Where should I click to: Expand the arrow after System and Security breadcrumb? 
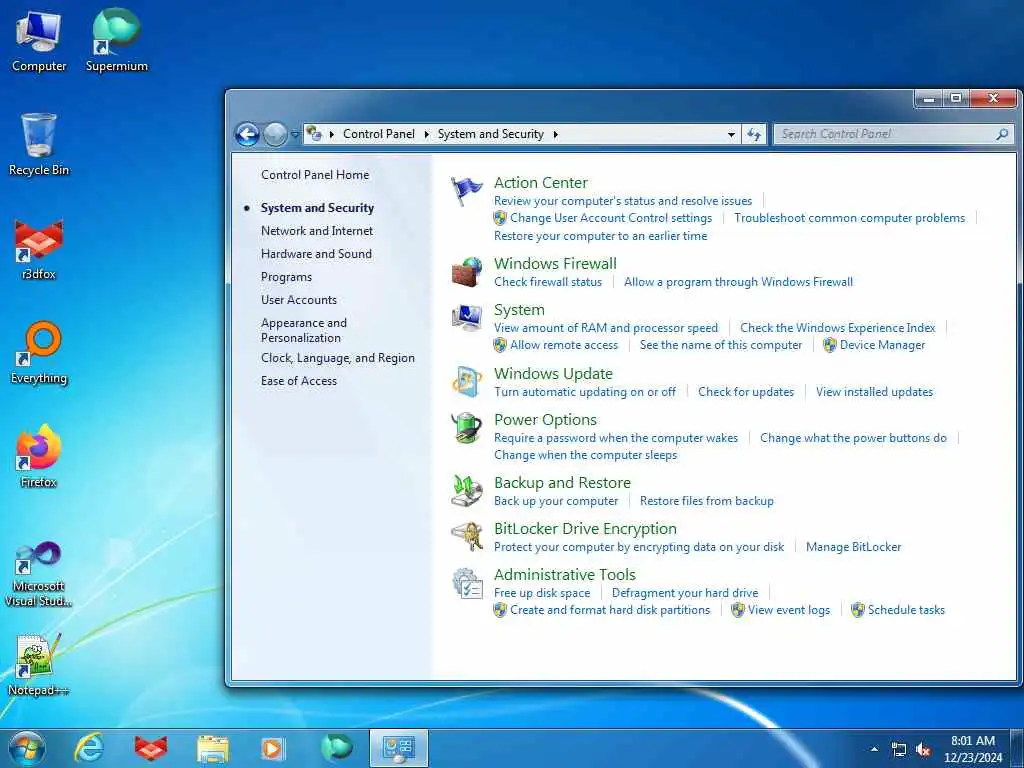pyautogui.click(x=556, y=135)
